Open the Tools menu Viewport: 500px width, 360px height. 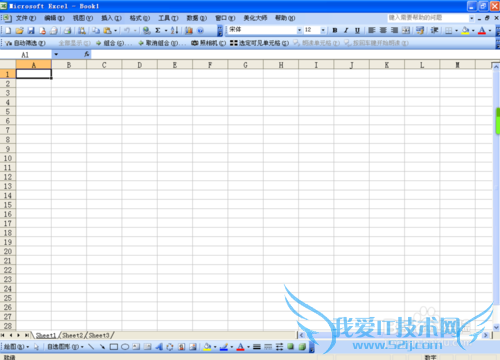coord(168,18)
